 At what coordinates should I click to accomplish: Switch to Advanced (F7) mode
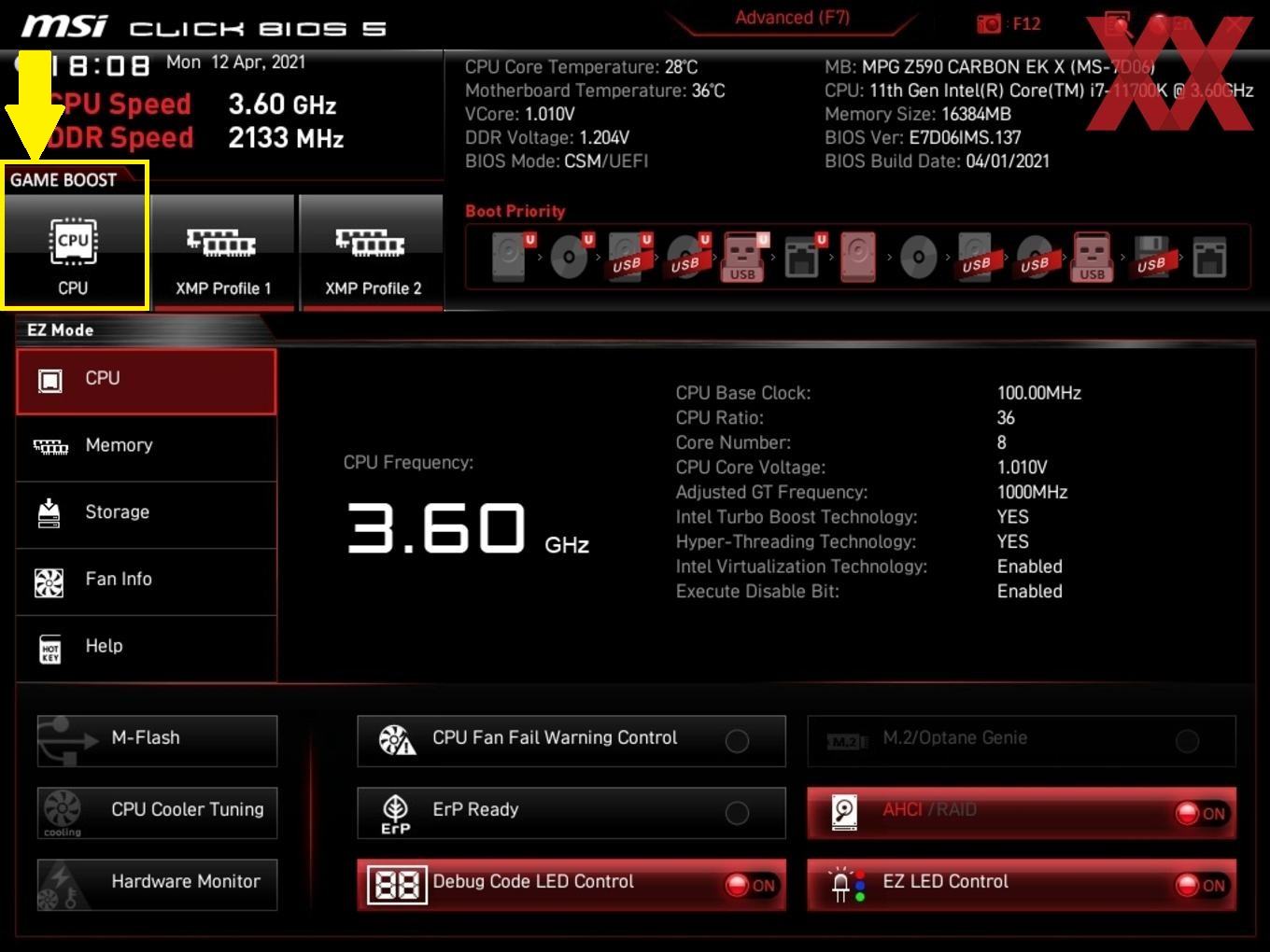(x=792, y=18)
